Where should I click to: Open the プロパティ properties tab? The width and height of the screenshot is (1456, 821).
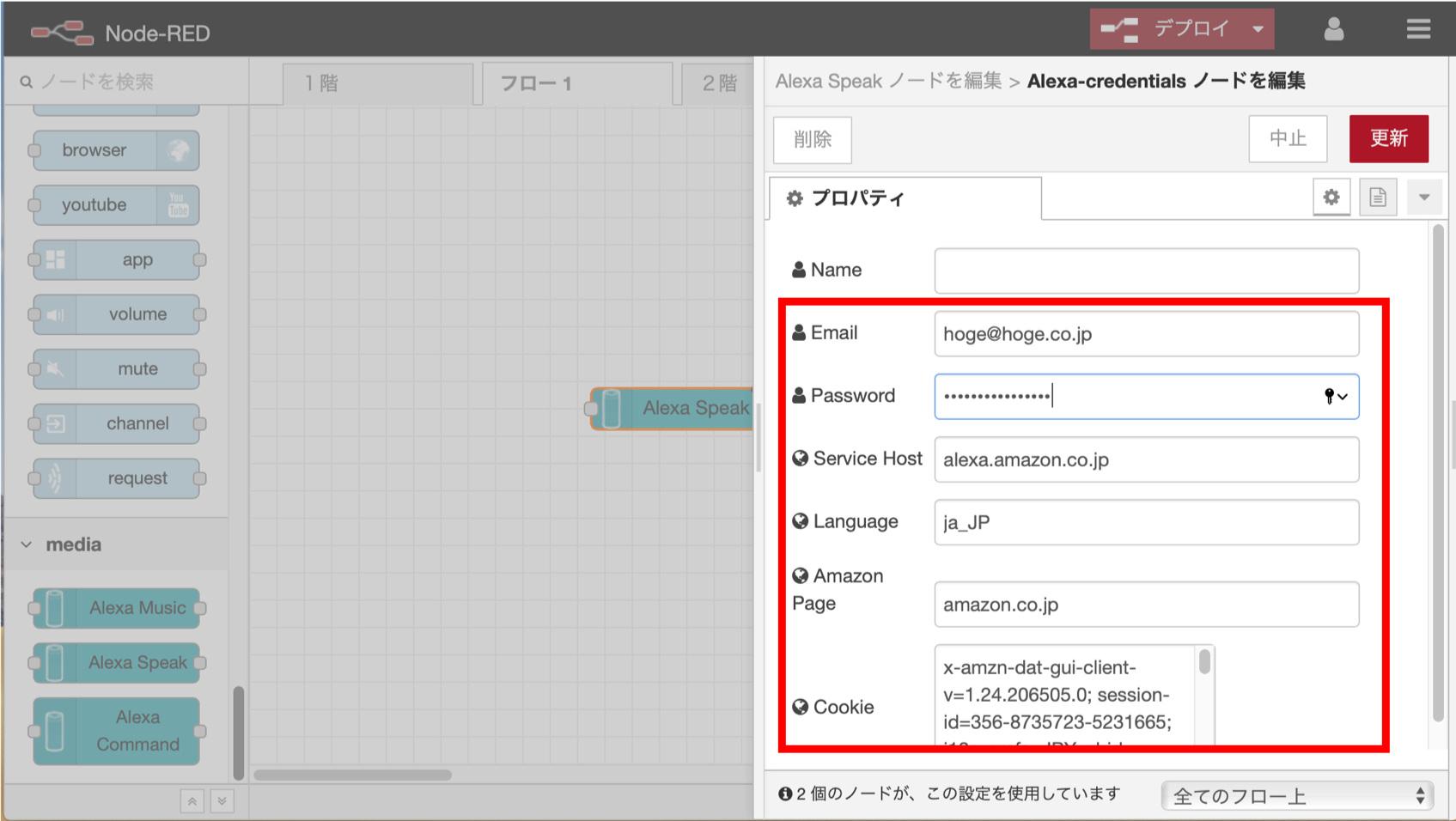[905, 198]
